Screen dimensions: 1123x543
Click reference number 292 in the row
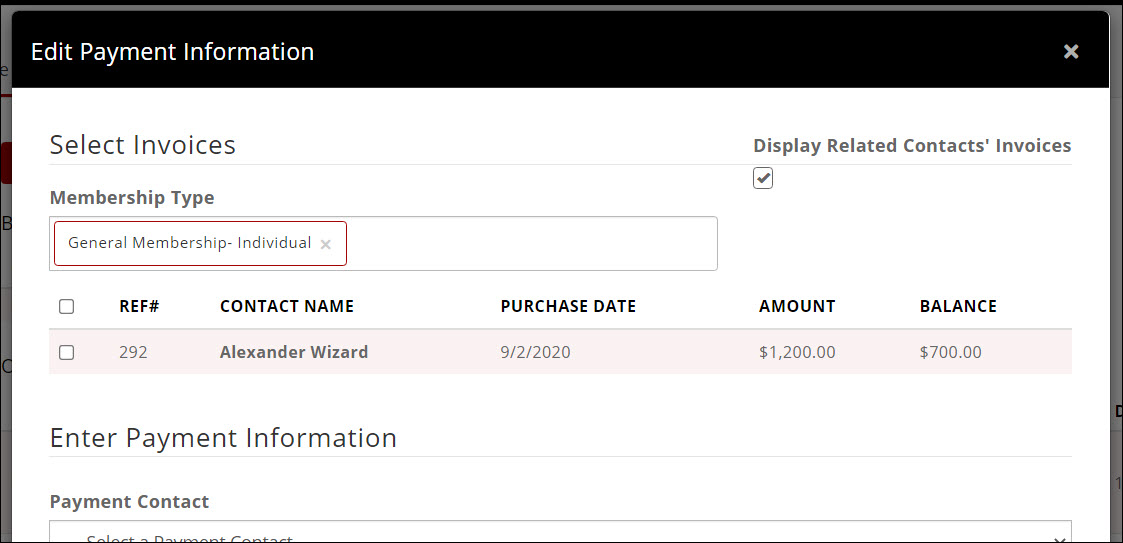(133, 352)
